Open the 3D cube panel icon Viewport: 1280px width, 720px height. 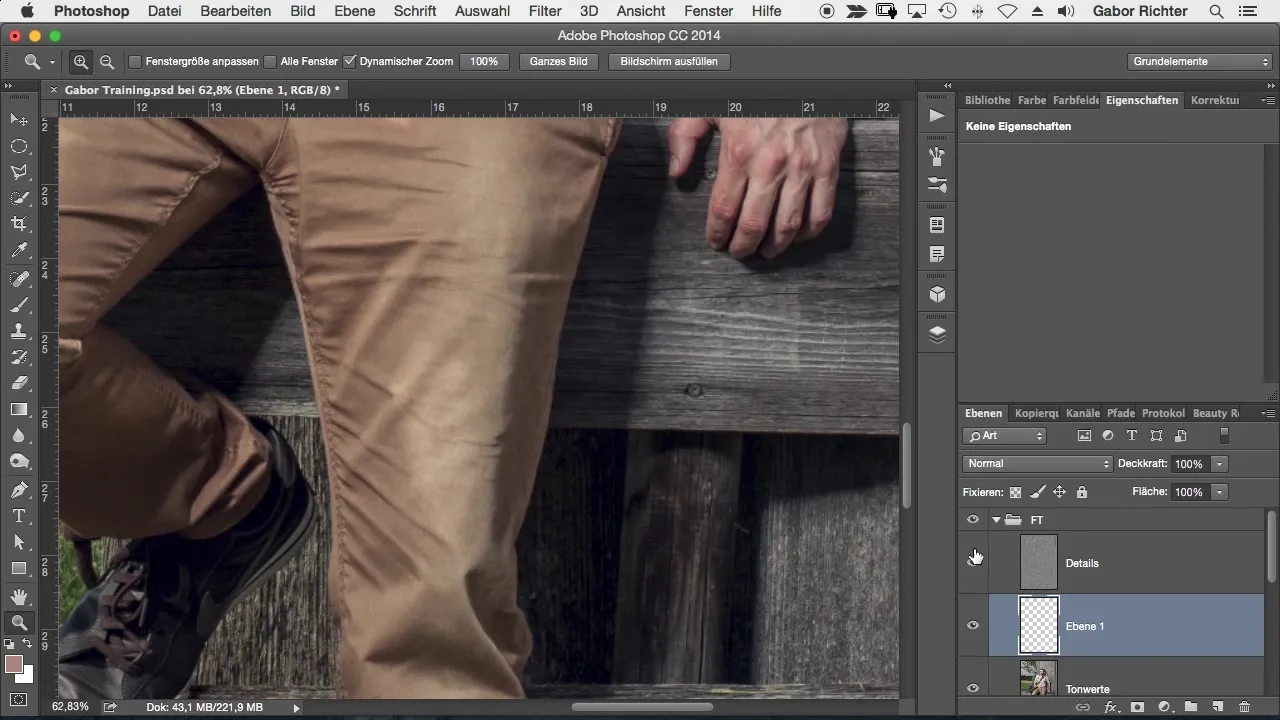click(937, 294)
